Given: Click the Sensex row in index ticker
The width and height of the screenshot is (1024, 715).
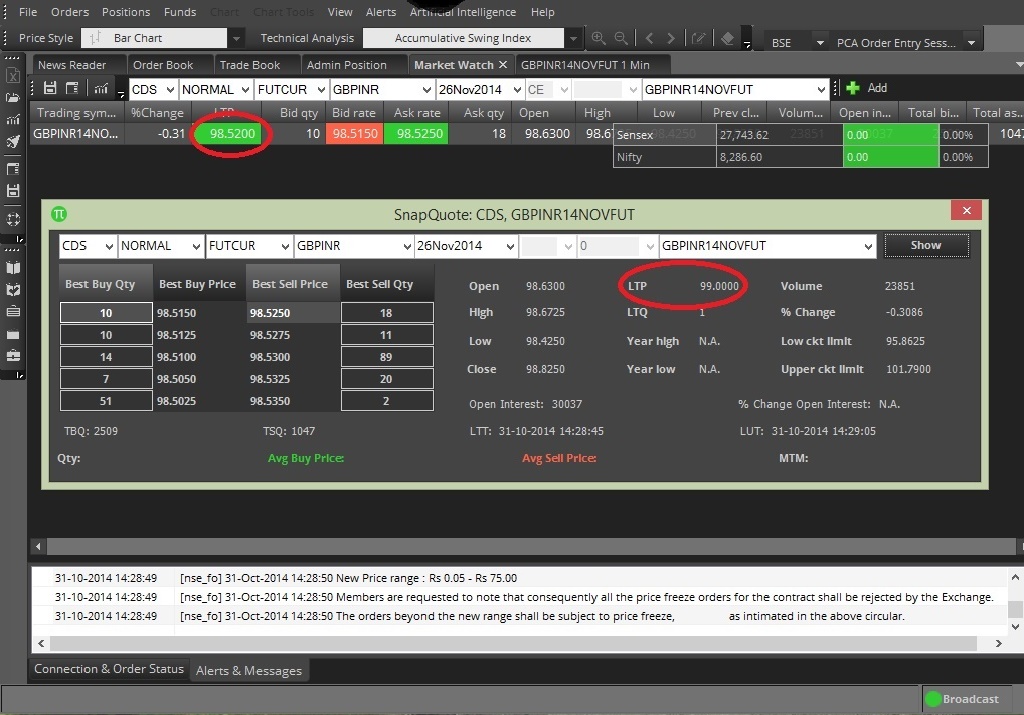Looking at the screenshot, I should pyautogui.click(x=801, y=135).
